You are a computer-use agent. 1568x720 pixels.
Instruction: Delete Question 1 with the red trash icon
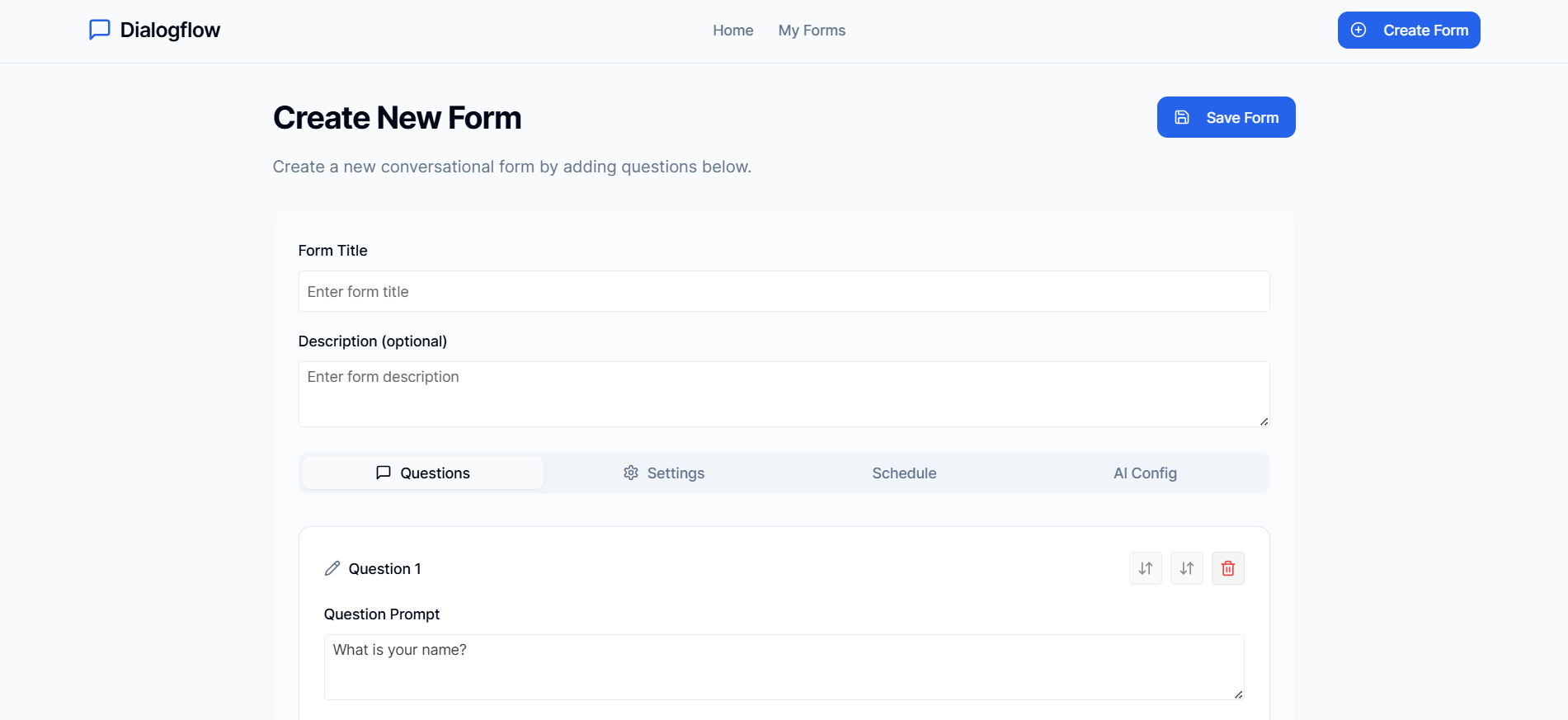click(1227, 568)
